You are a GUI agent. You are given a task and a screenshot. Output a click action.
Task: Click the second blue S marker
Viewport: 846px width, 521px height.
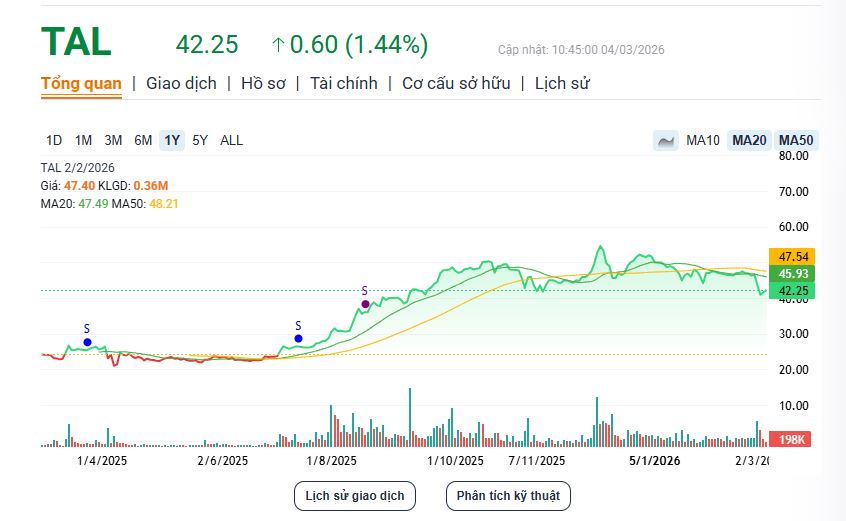pos(298,338)
